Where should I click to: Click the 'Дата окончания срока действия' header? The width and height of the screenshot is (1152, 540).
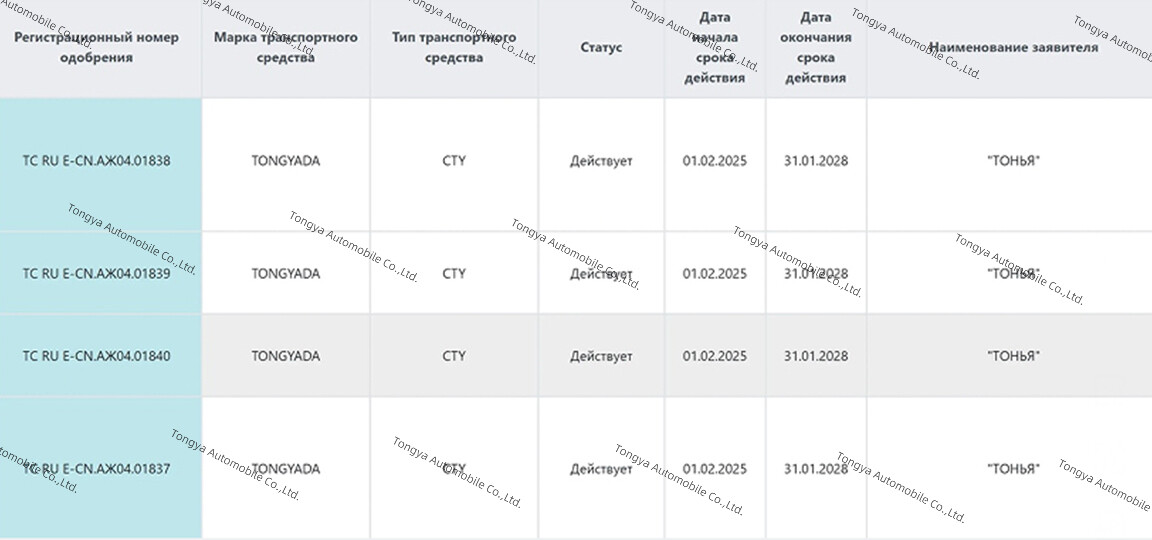point(816,47)
